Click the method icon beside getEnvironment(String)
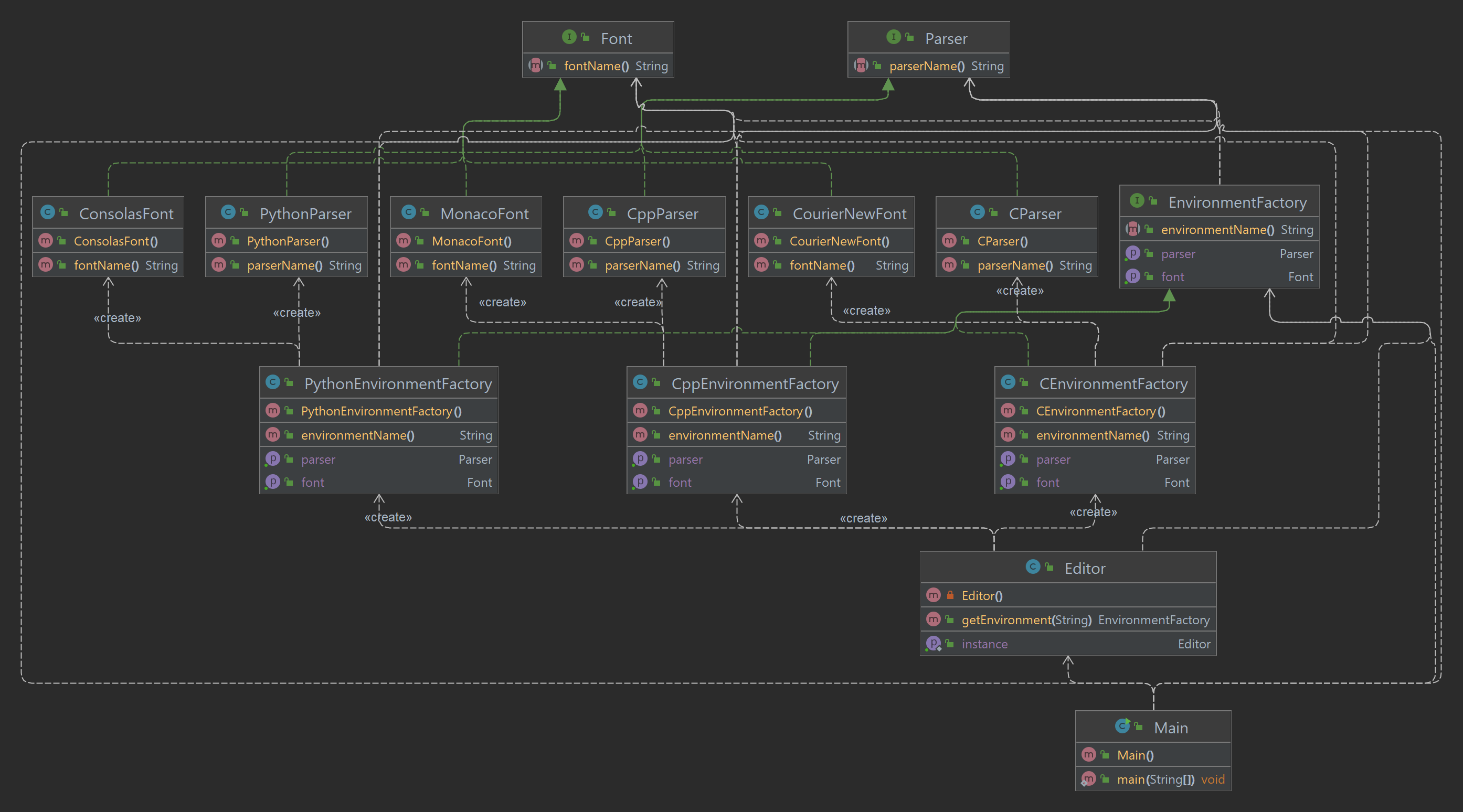1463x812 pixels. [x=933, y=619]
